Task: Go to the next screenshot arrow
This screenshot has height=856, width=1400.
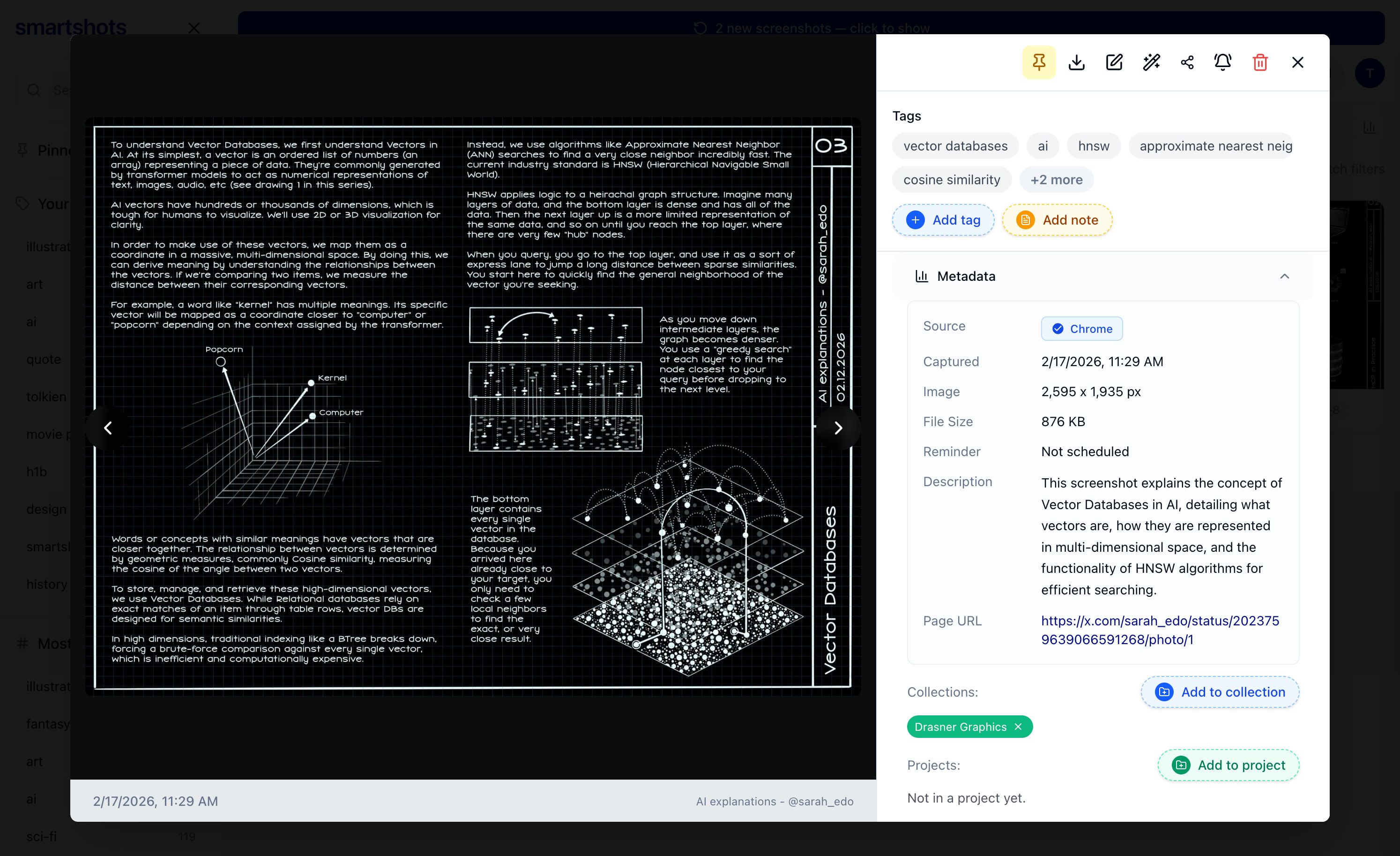Action: click(x=838, y=428)
